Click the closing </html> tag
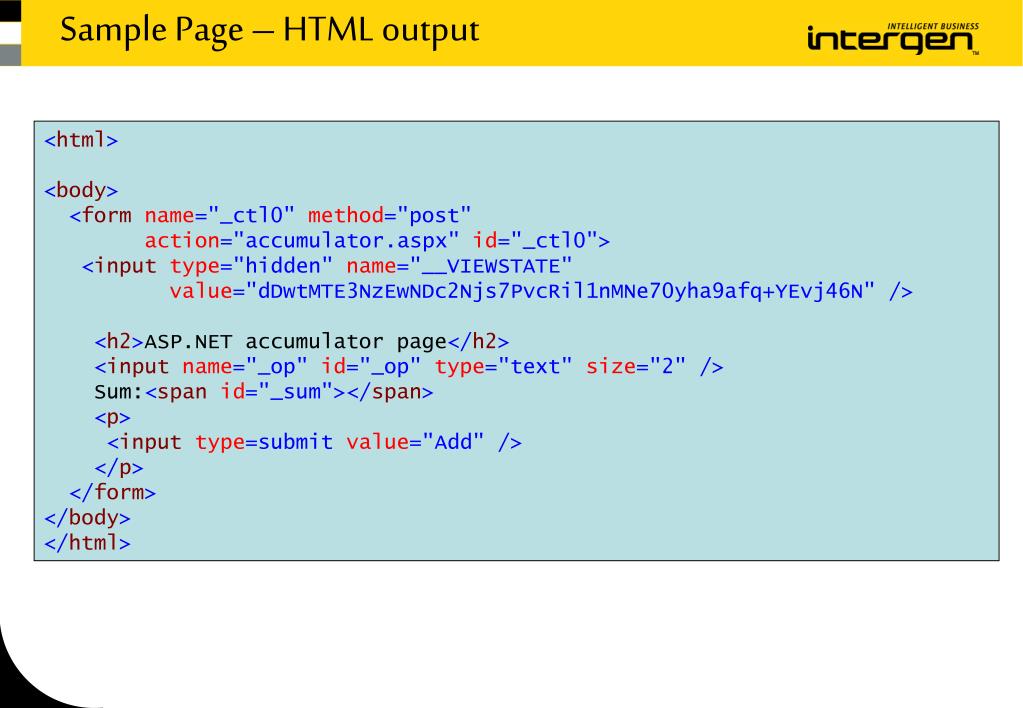Viewport: 1023px width, 708px height. click(x=87, y=543)
